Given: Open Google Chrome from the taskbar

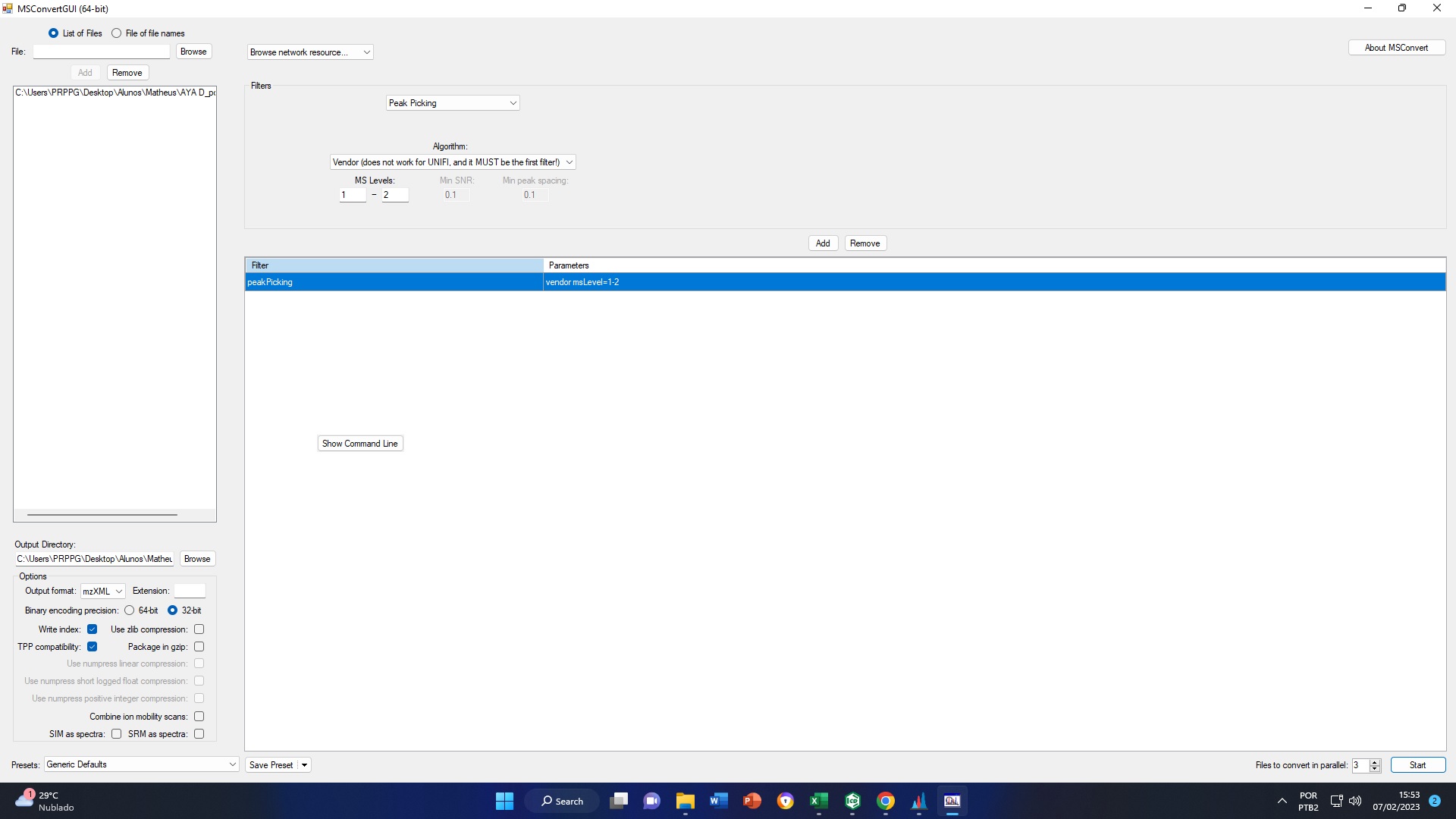Looking at the screenshot, I should tap(885, 801).
